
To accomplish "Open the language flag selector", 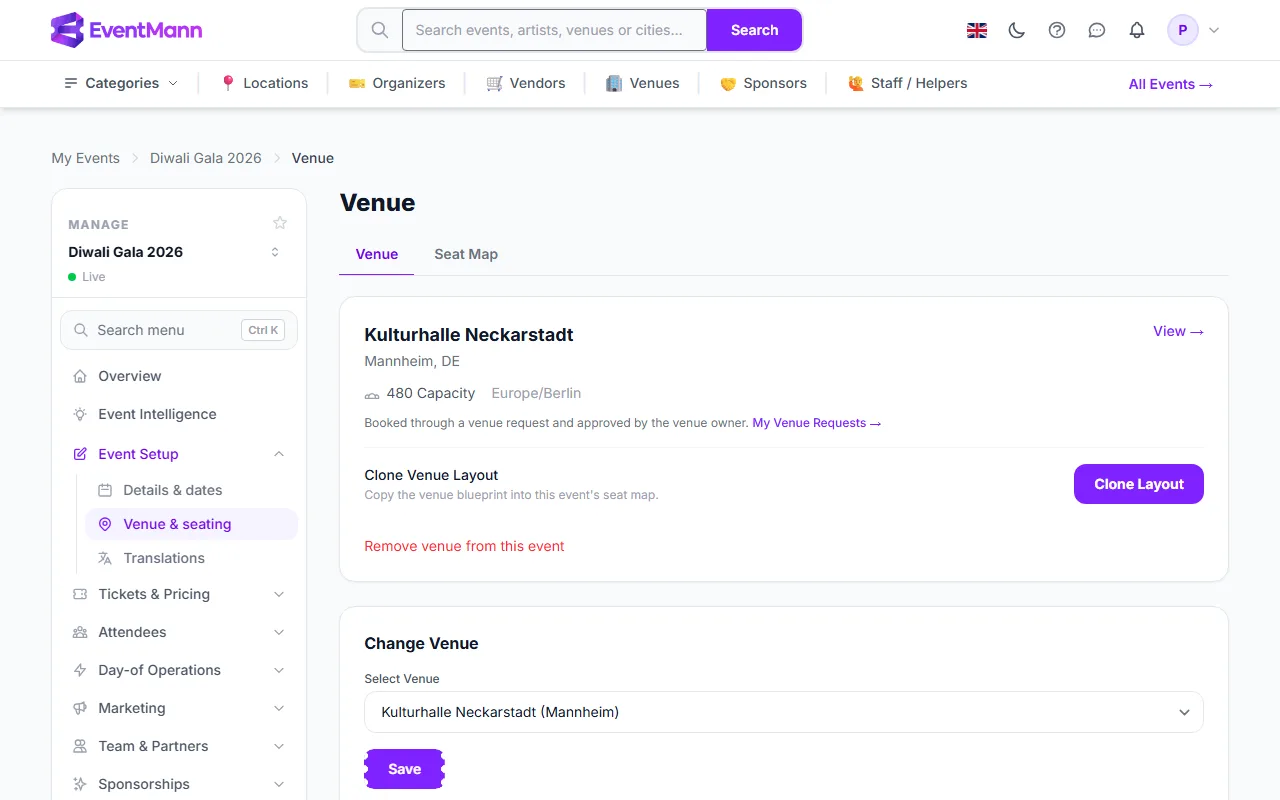I will coord(977,30).
